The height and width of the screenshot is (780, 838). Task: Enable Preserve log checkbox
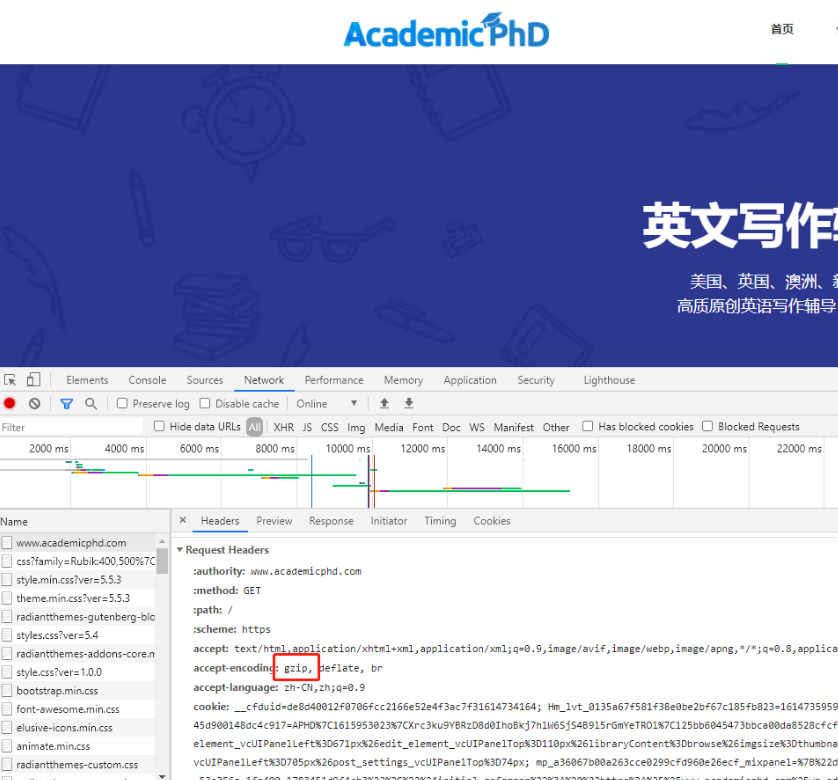click(122, 403)
